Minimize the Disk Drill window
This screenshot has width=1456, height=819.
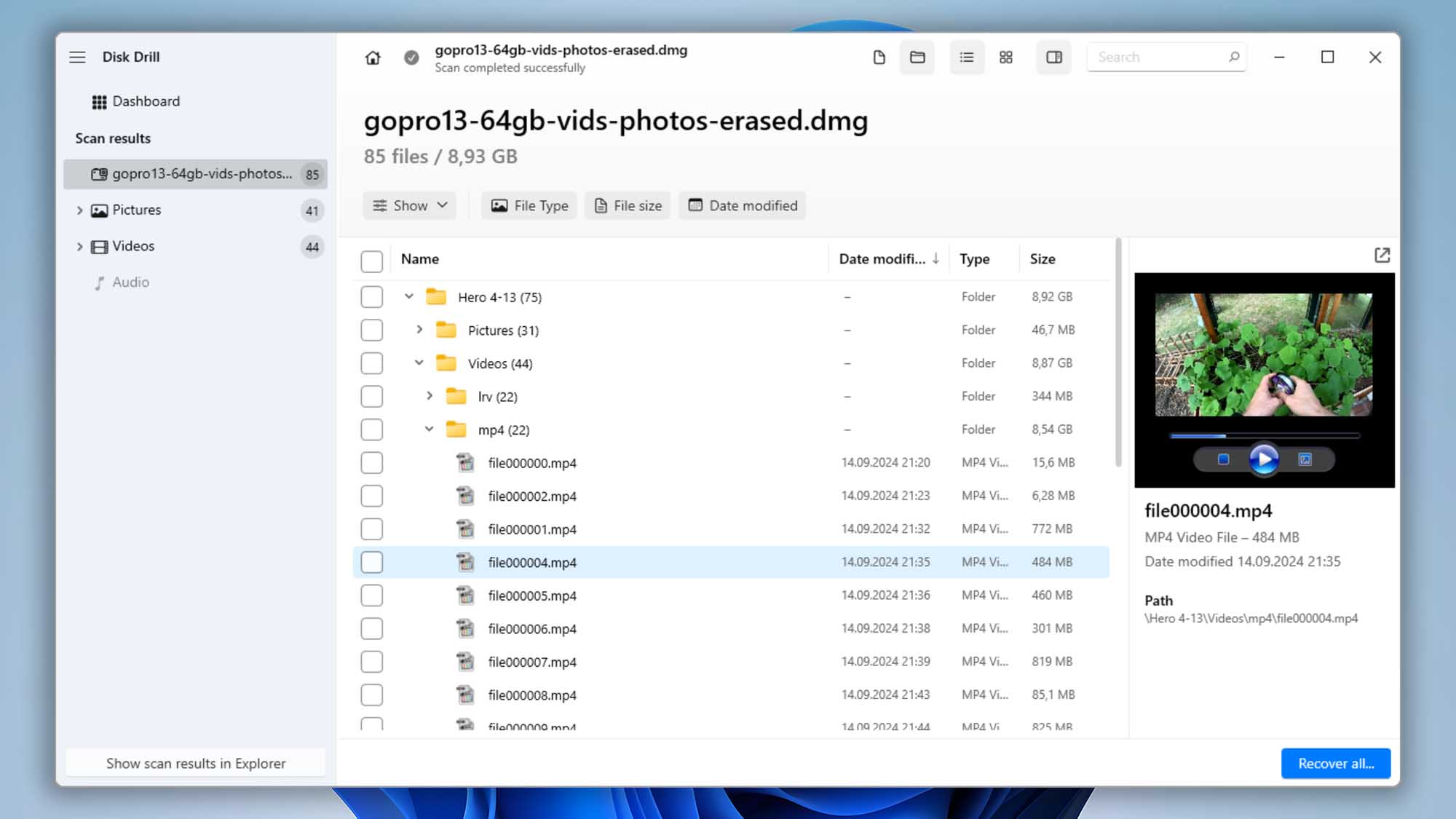(1279, 58)
